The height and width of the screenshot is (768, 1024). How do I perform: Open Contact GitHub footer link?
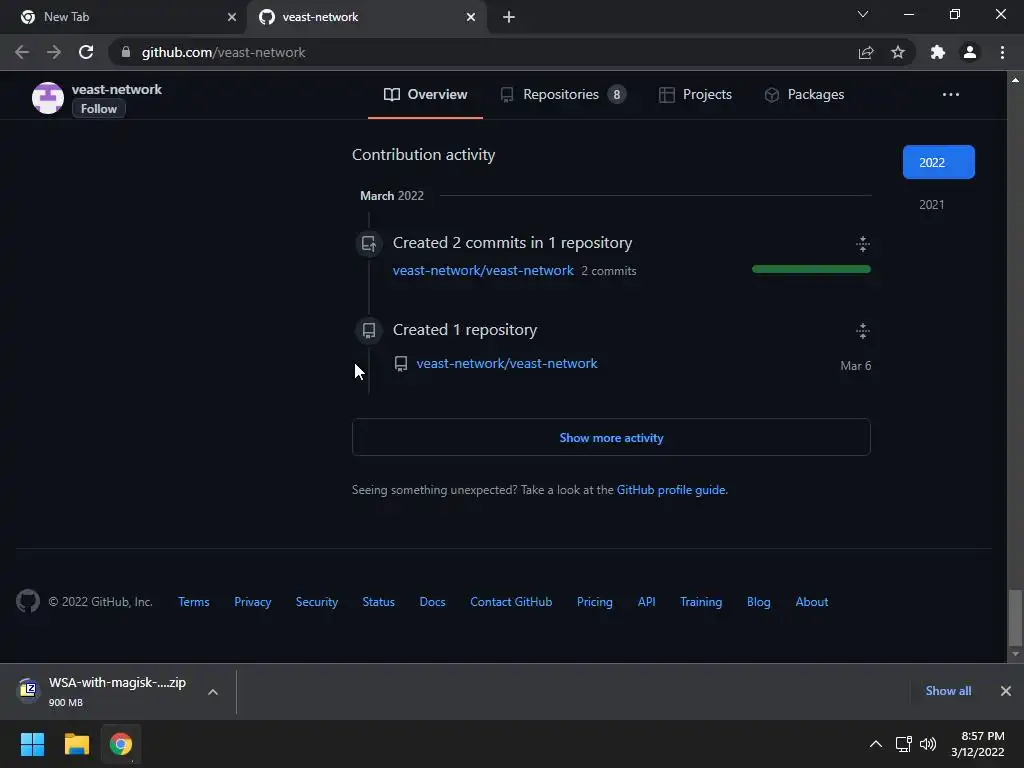[511, 602]
